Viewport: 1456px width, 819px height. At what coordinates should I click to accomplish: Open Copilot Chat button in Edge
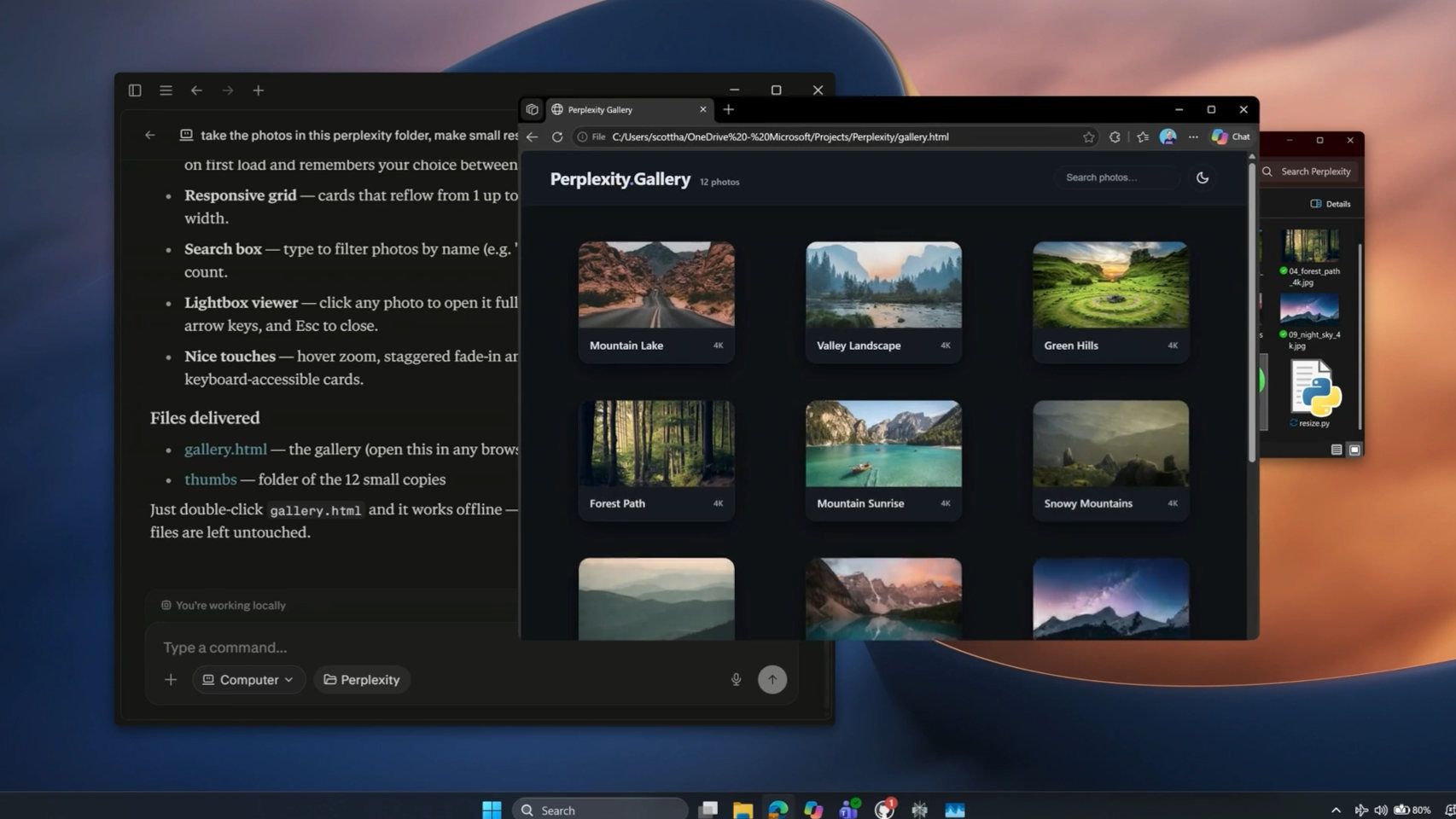click(x=1231, y=136)
